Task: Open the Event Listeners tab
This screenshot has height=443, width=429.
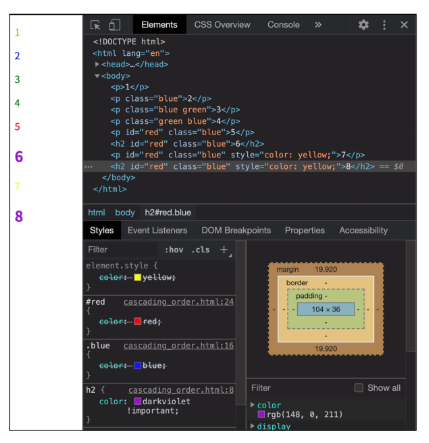Action: pyautogui.click(x=157, y=230)
